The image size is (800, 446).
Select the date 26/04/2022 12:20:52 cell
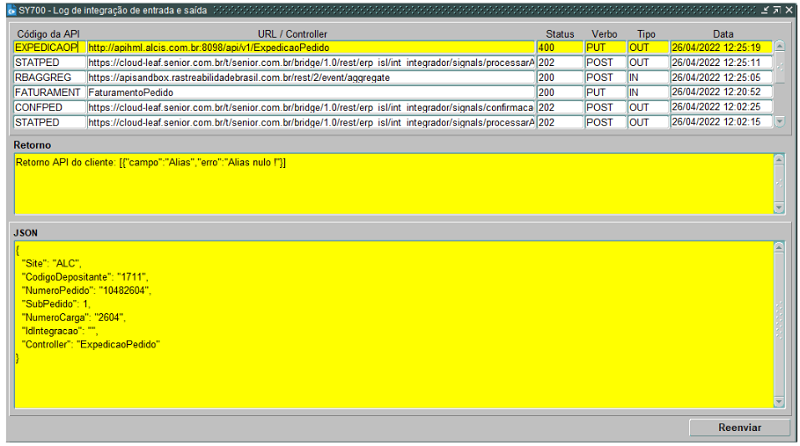[721, 92]
